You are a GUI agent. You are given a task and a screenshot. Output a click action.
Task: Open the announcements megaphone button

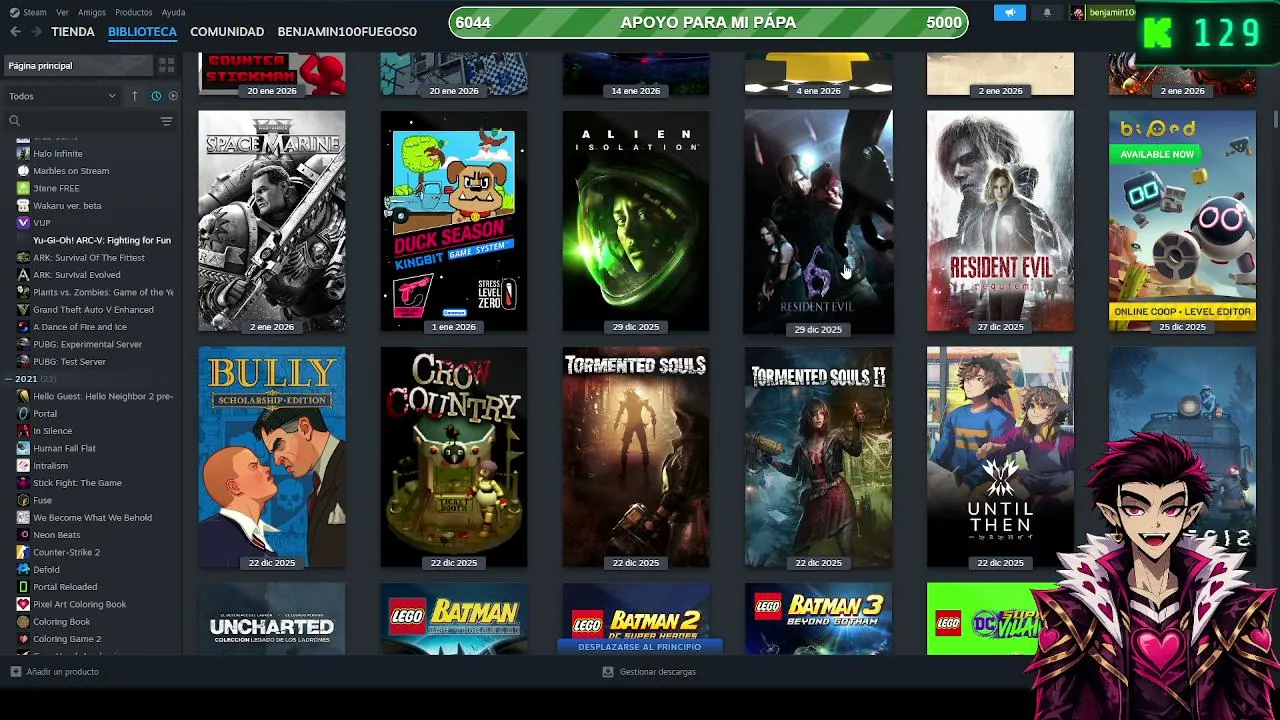pyautogui.click(x=1010, y=12)
